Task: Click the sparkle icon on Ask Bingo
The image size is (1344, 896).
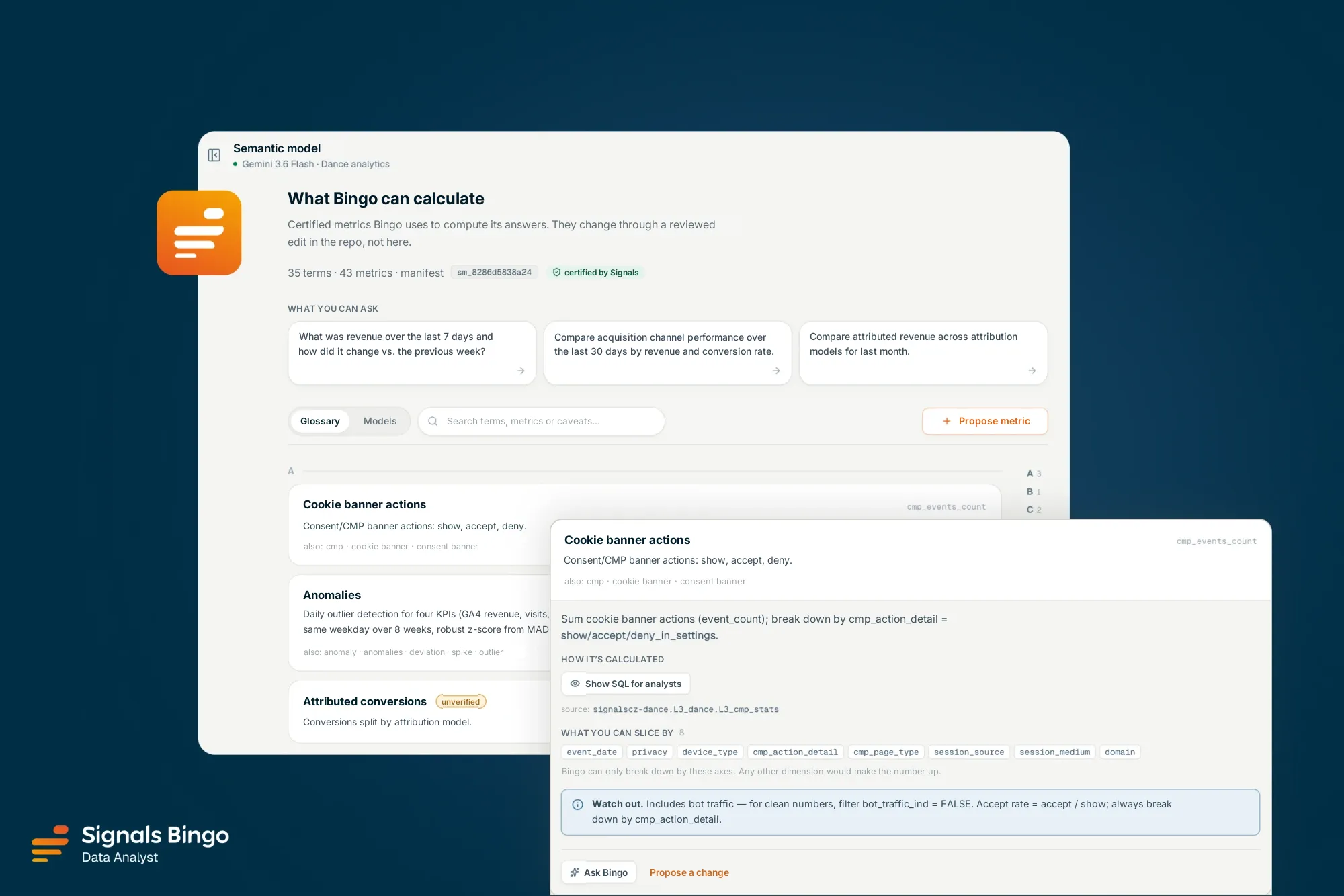Action: [575, 872]
